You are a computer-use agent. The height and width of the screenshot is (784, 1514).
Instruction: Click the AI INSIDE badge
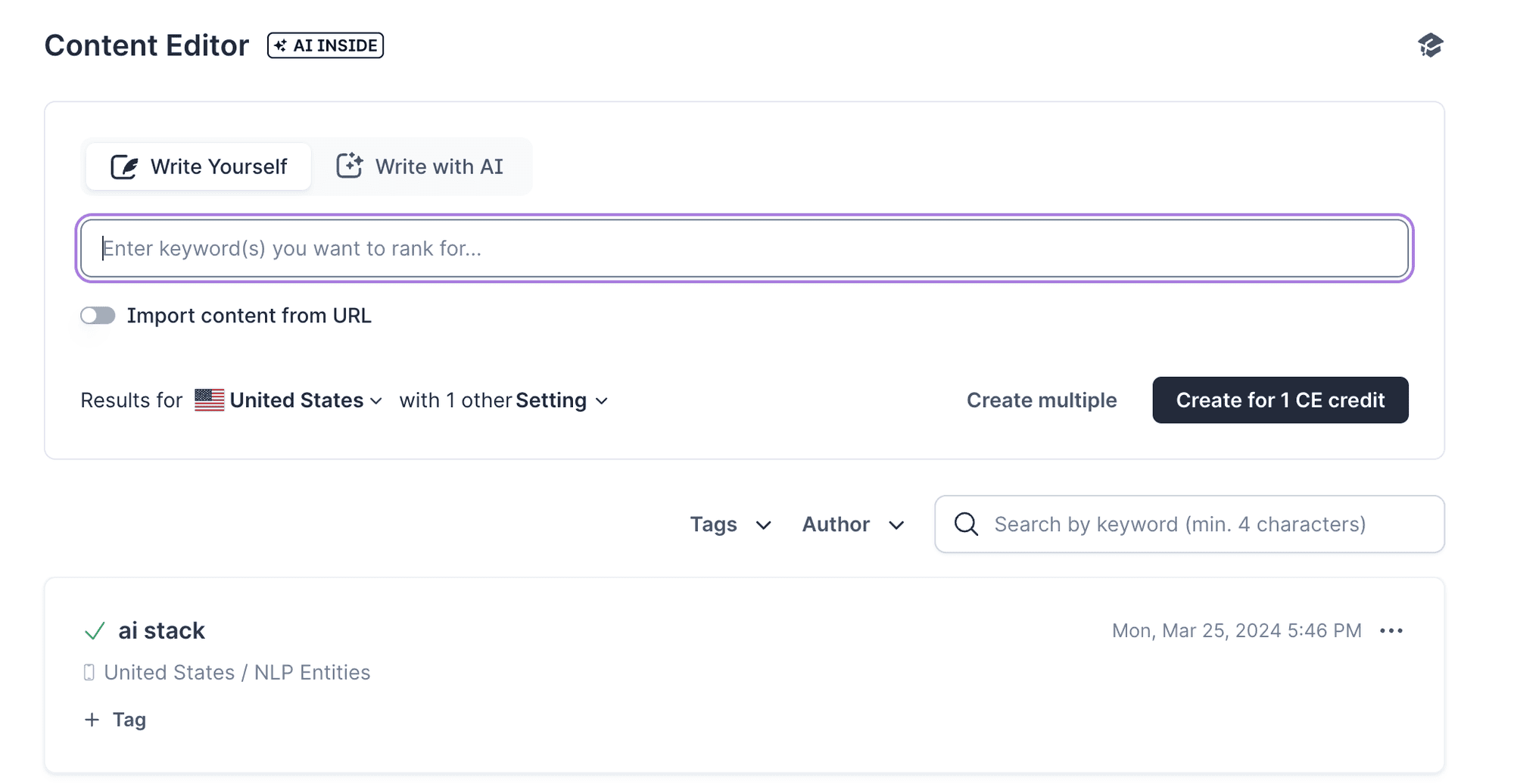click(326, 45)
